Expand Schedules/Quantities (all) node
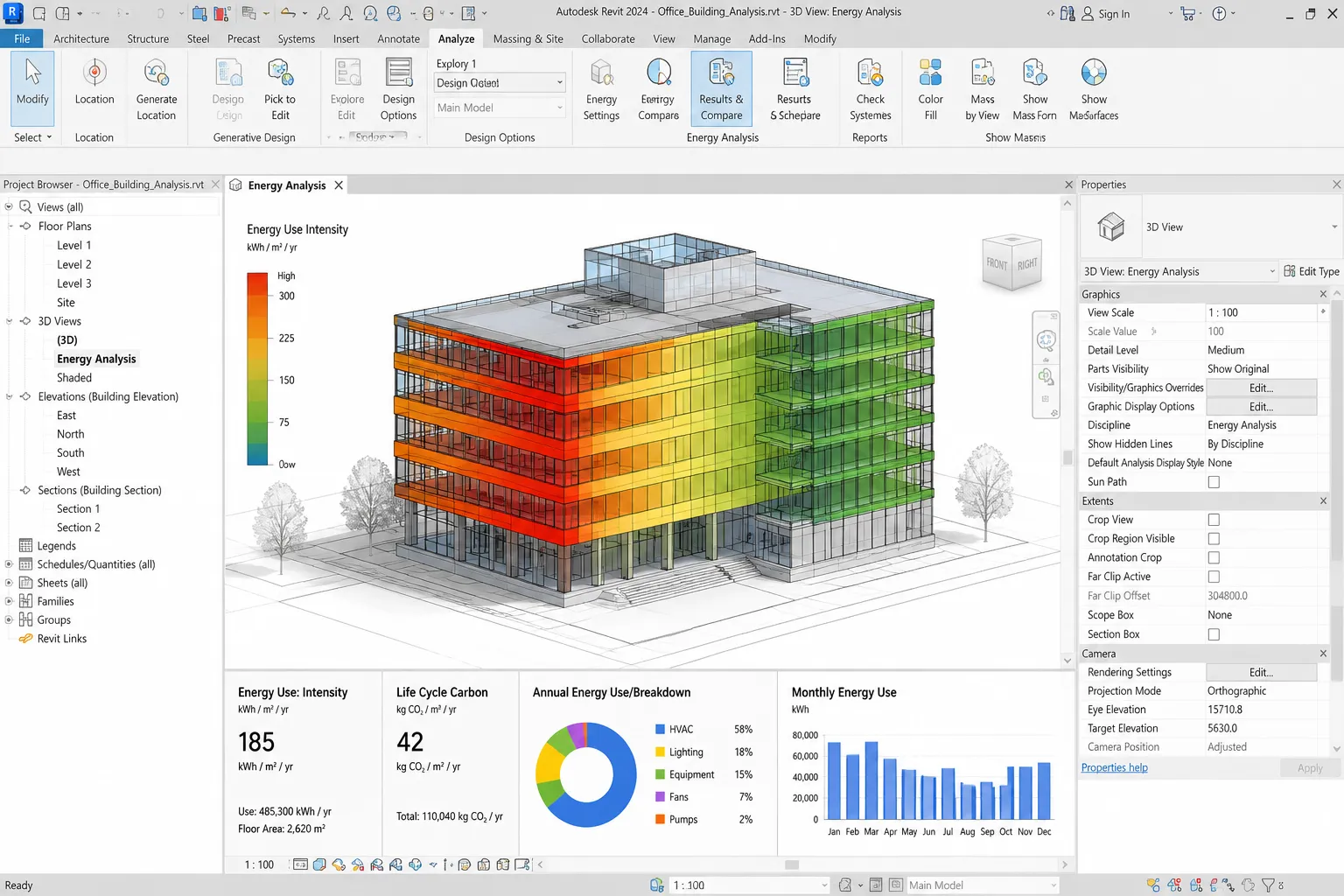 (x=10, y=564)
